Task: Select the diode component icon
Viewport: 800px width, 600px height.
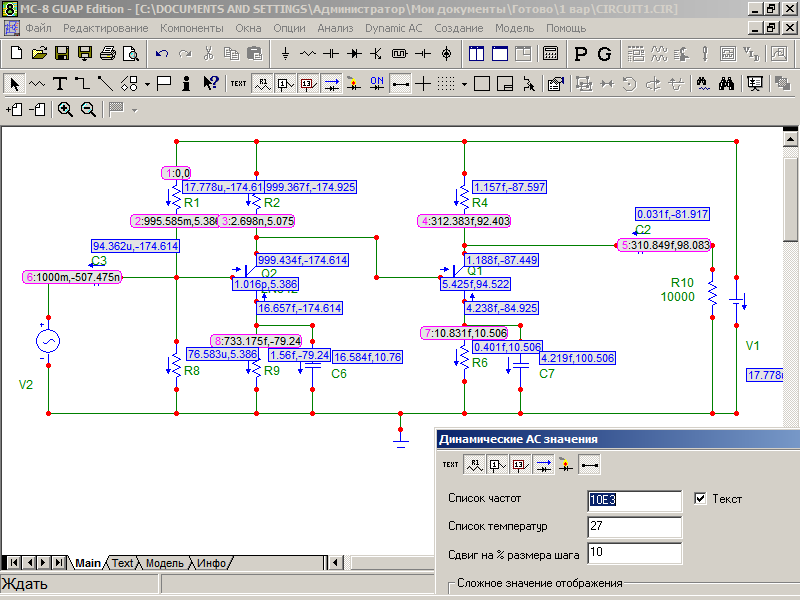Action: pos(354,52)
